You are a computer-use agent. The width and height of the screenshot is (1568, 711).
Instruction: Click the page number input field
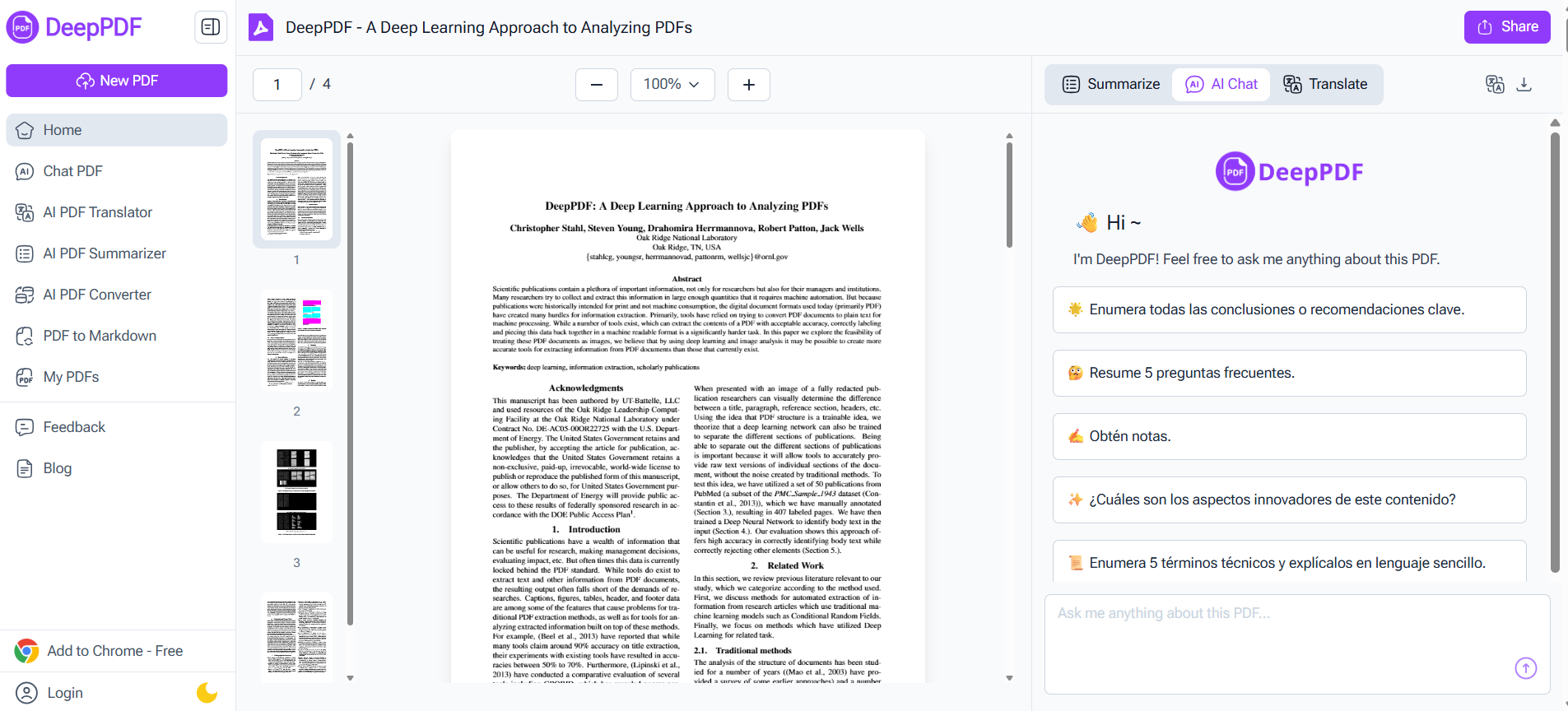point(277,85)
